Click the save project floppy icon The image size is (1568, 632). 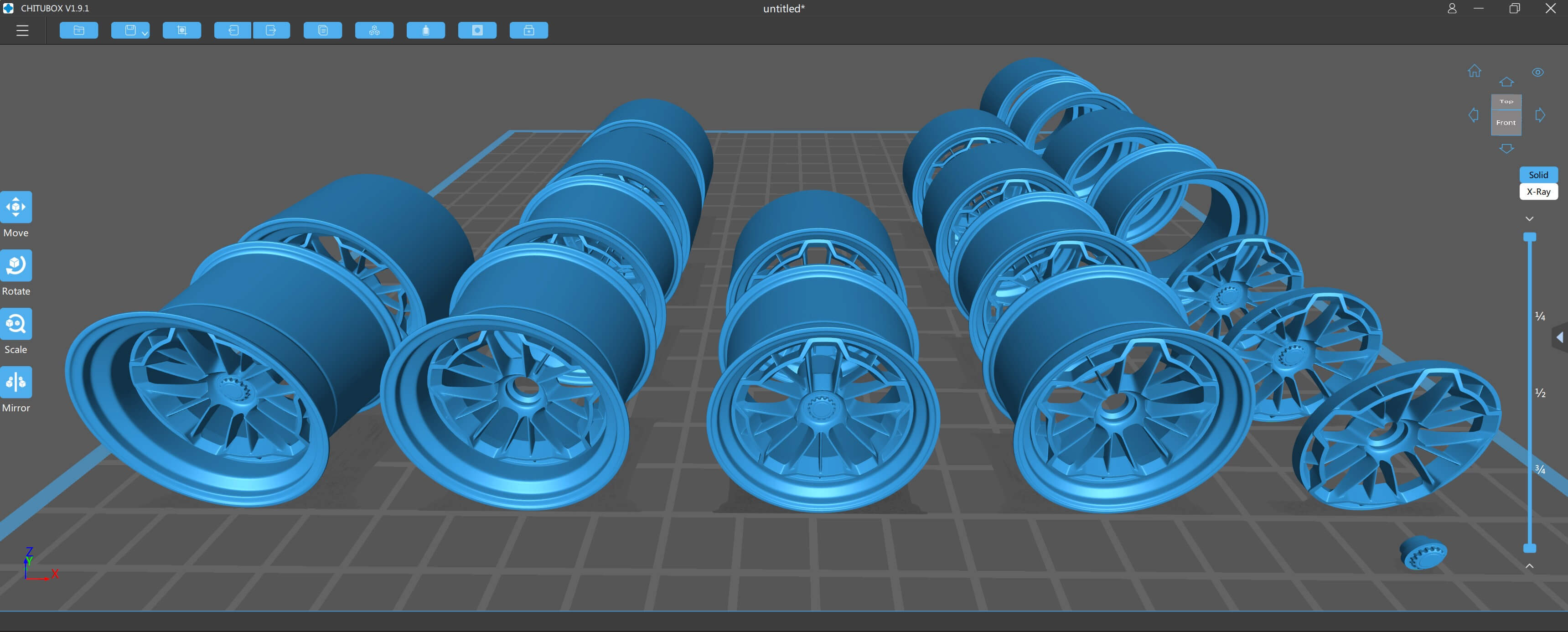pos(129,31)
